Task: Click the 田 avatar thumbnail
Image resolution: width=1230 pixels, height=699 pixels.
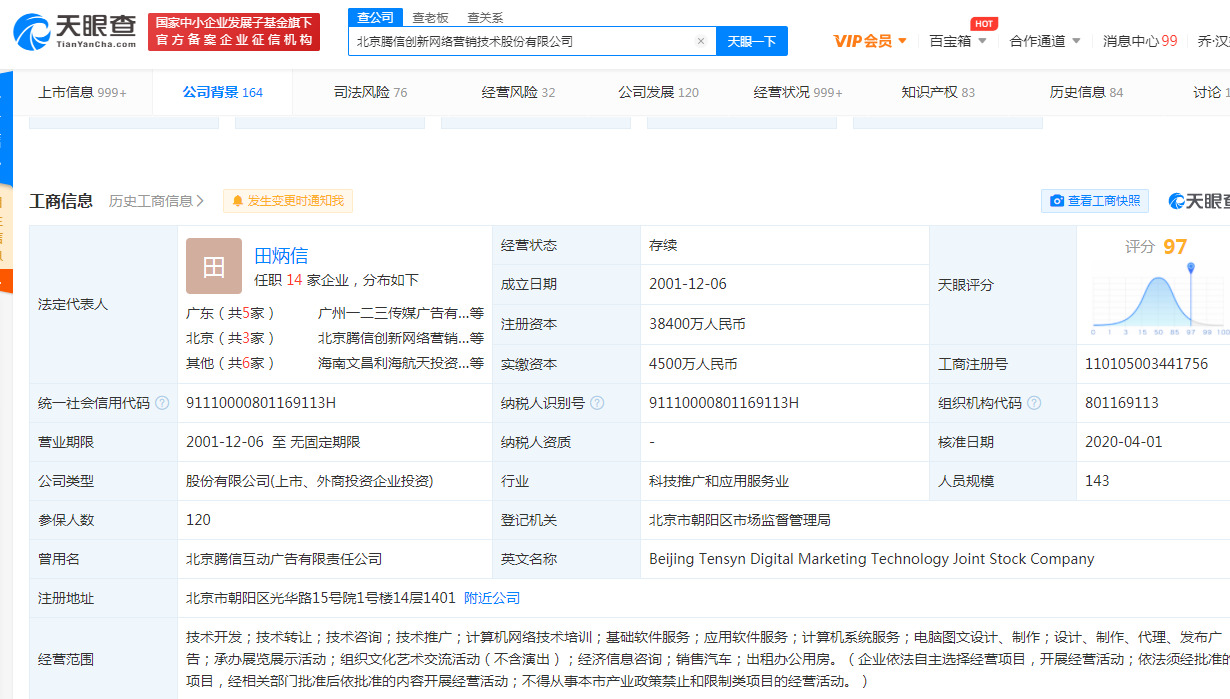Action: click(x=213, y=266)
